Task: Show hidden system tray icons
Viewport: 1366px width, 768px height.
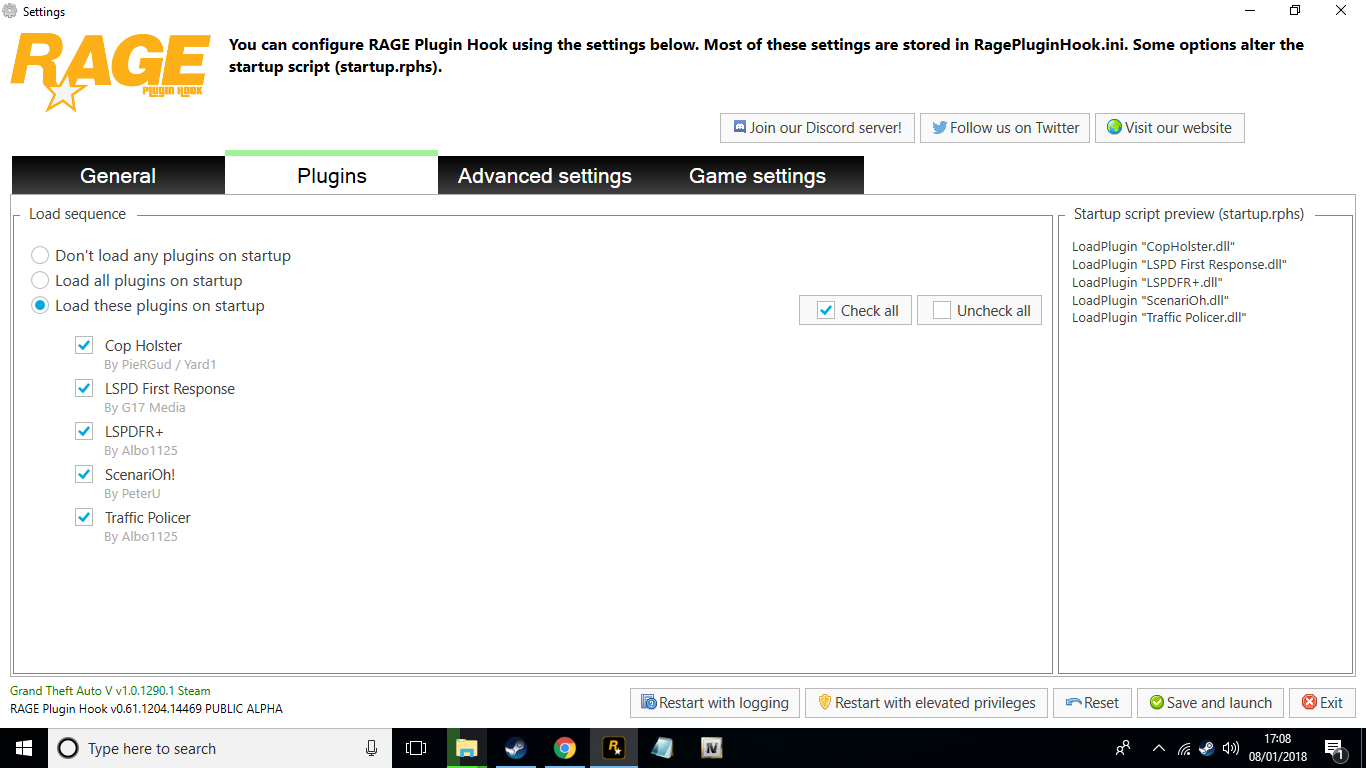Action: point(1159,748)
